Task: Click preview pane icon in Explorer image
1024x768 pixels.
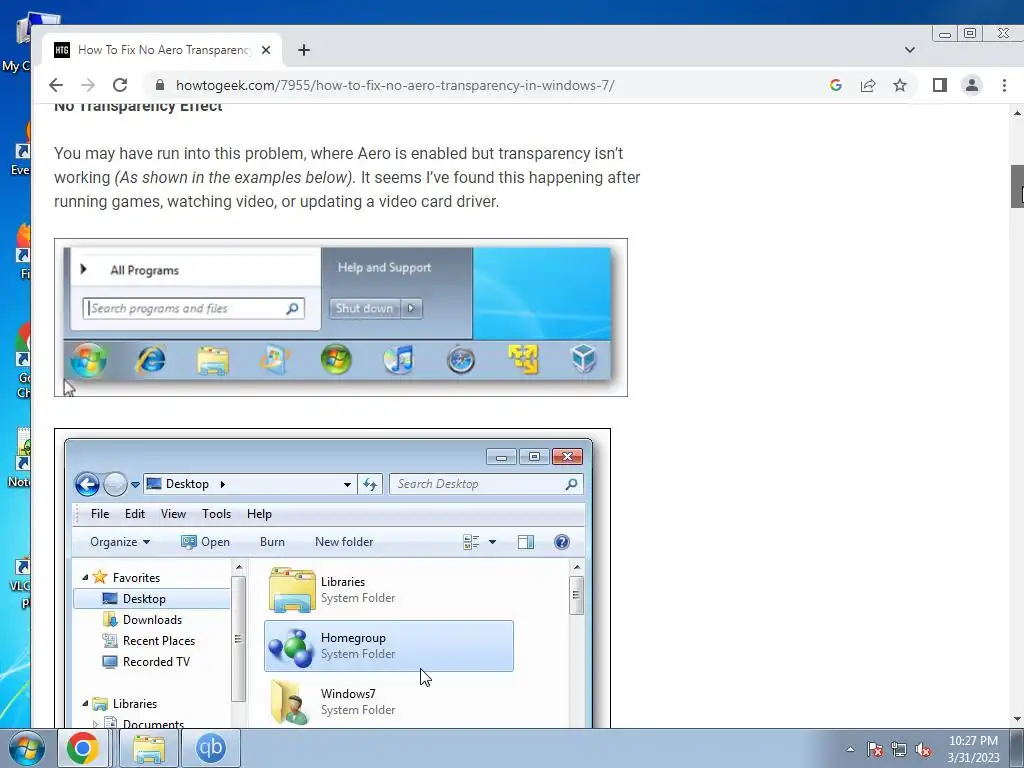Action: (x=526, y=542)
